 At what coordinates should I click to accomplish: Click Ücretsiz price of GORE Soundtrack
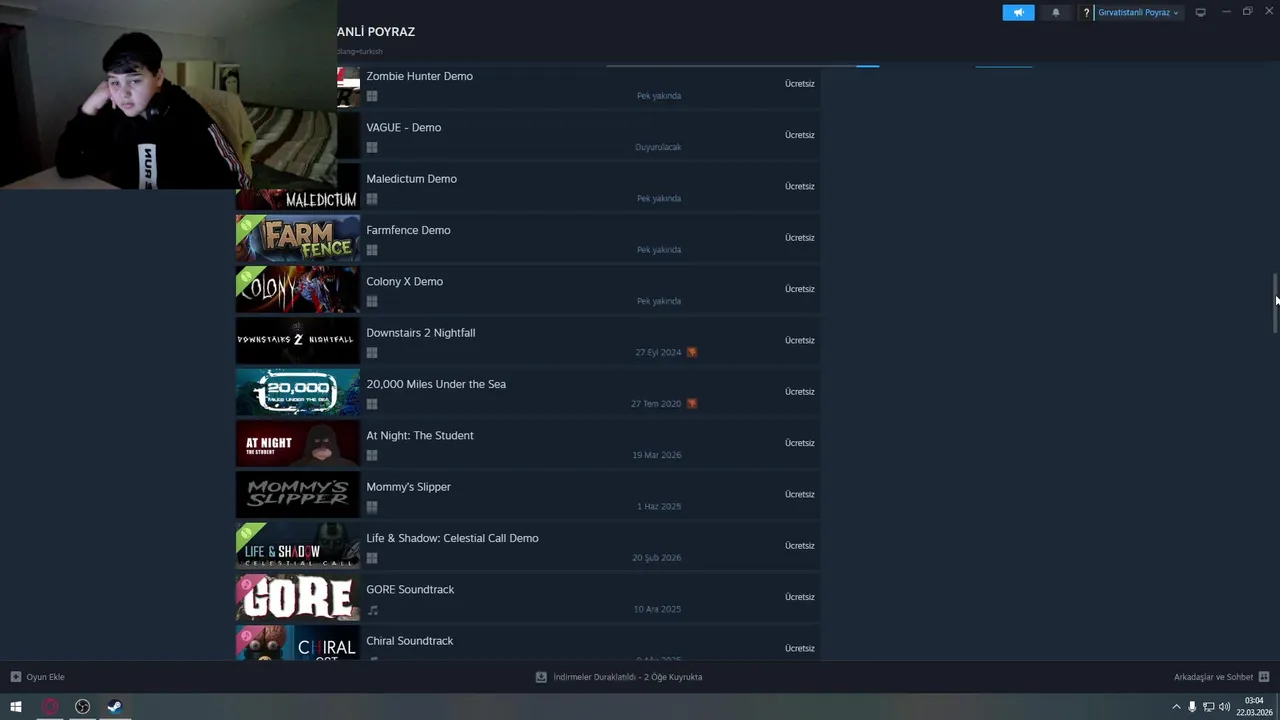pos(800,597)
